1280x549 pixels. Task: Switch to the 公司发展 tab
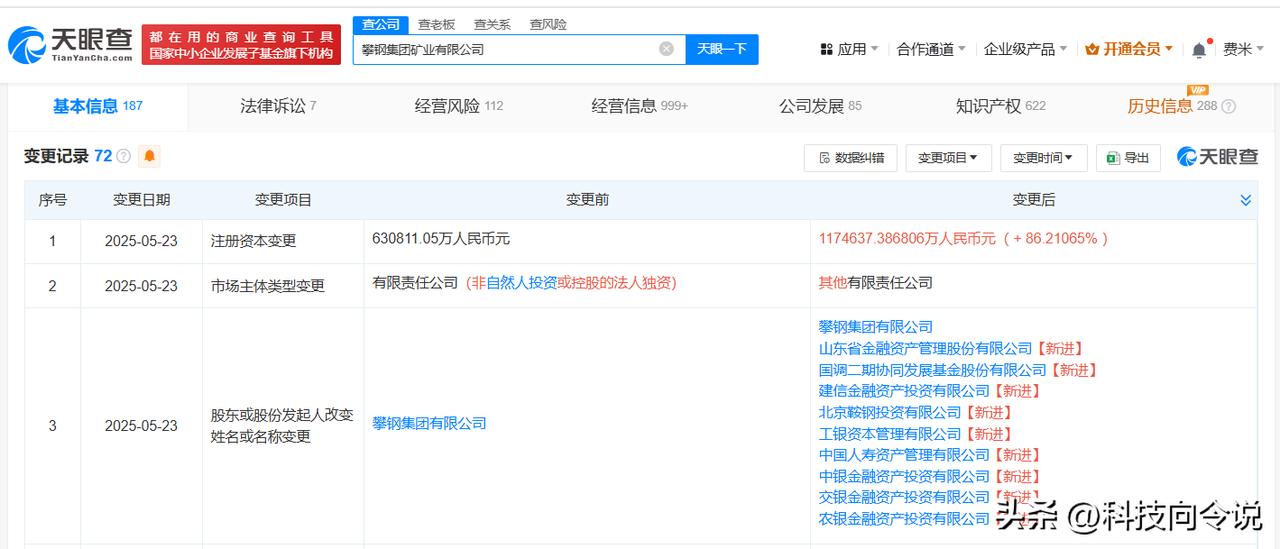(820, 106)
